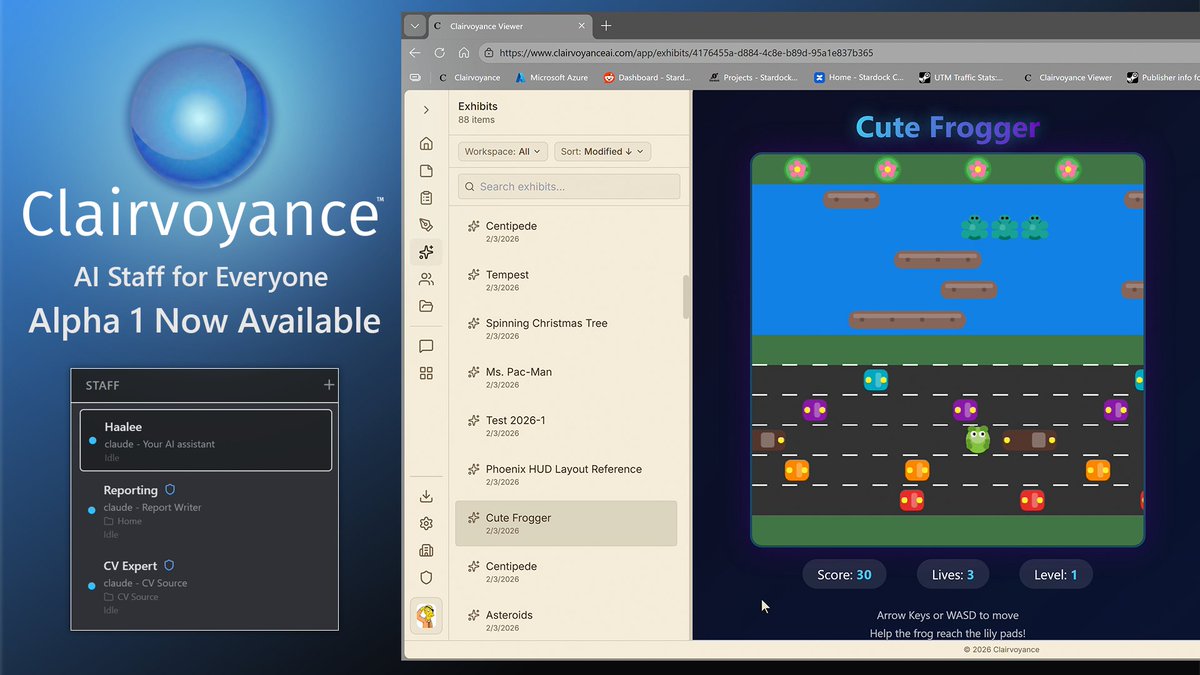
Task: Open the Spinning Christmas Tree exhibit
Action: click(x=566, y=329)
